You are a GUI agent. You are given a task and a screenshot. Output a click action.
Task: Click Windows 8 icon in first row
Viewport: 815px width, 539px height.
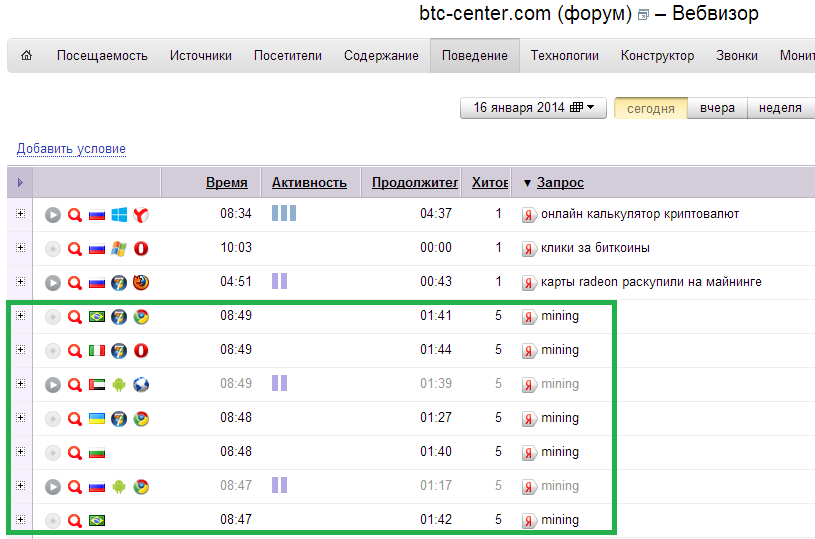119,215
